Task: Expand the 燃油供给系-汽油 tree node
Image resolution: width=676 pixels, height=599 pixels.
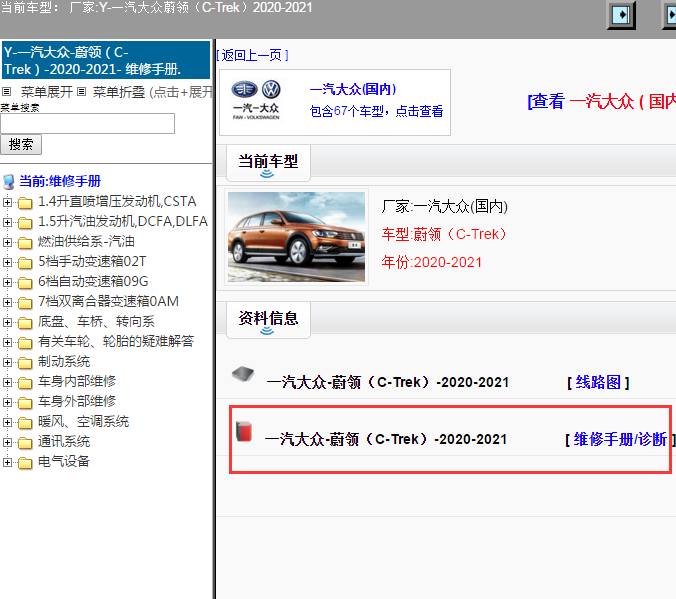Action: point(7,242)
